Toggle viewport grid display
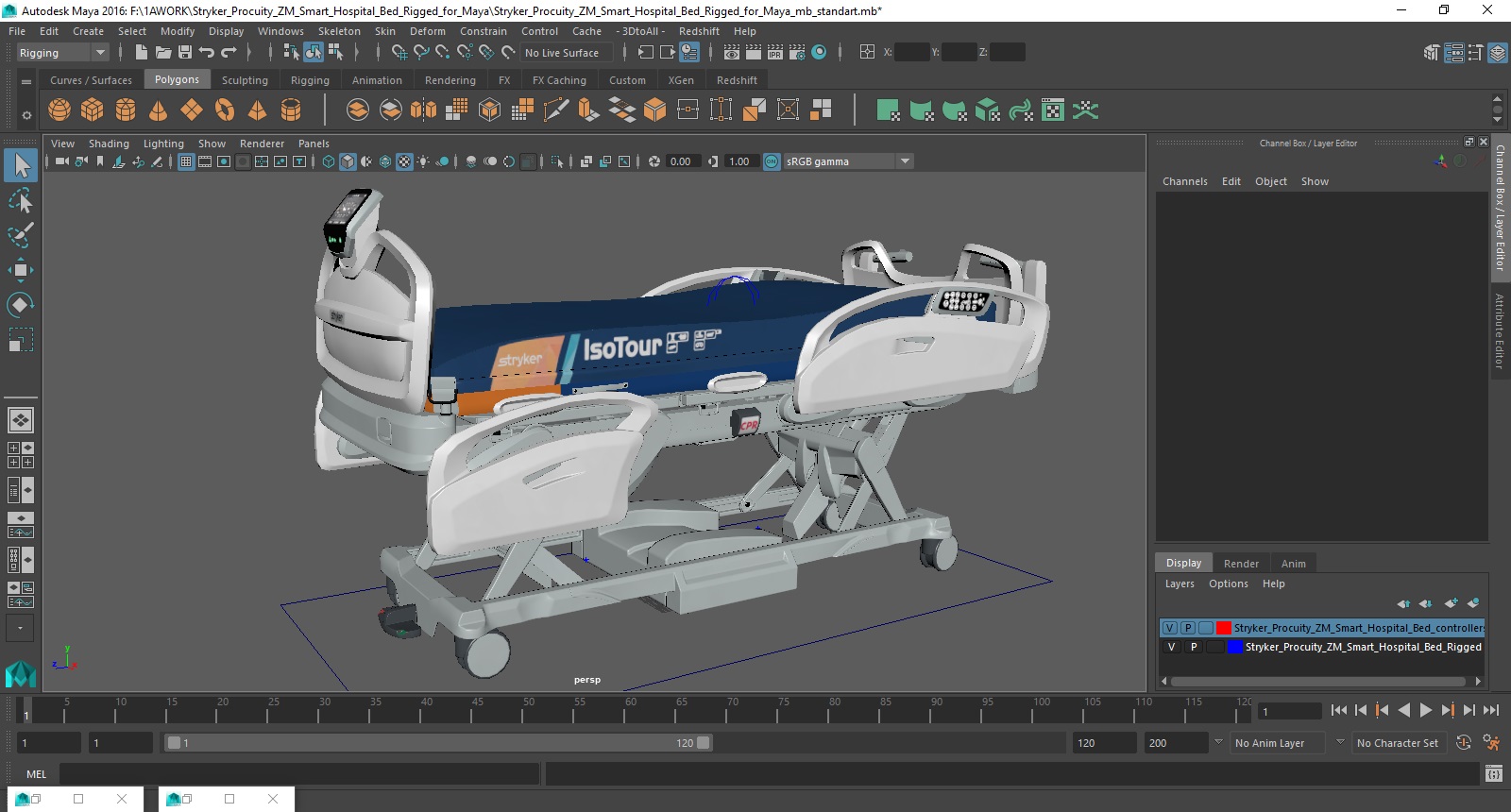1511x812 pixels. pos(186,161)
